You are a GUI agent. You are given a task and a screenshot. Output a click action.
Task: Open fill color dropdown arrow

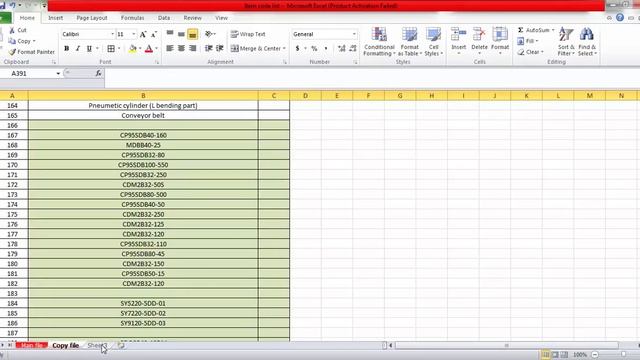coord(140,49)
